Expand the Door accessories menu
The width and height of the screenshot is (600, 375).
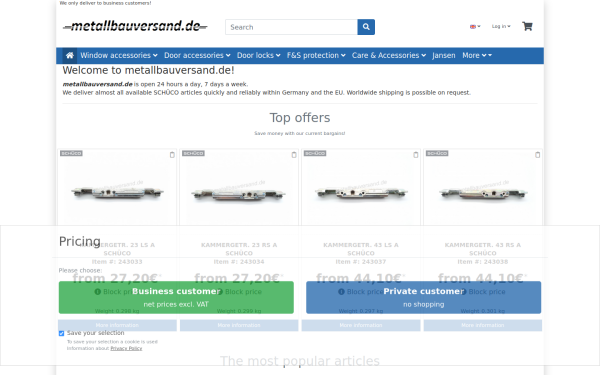tap(197, 55)
